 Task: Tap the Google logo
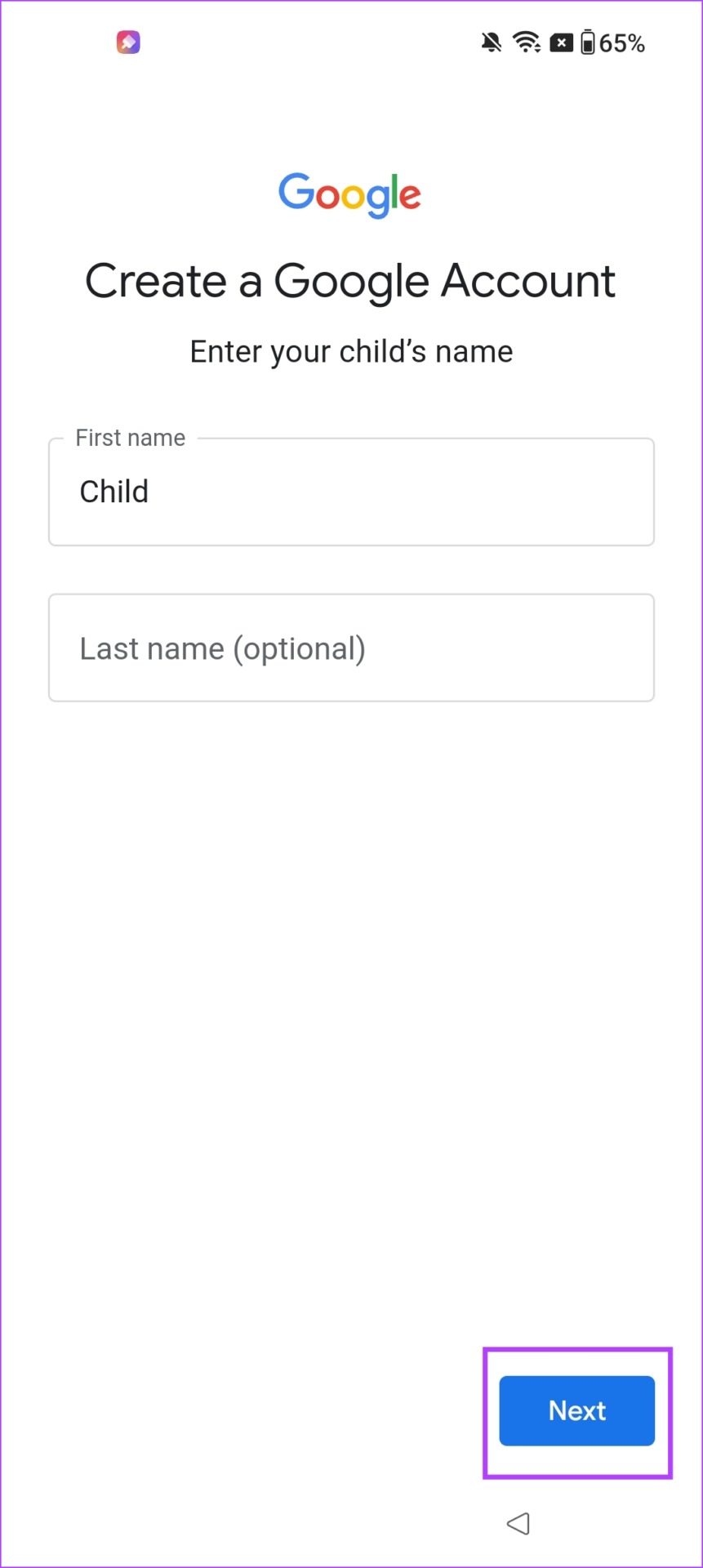coord(350,195)
